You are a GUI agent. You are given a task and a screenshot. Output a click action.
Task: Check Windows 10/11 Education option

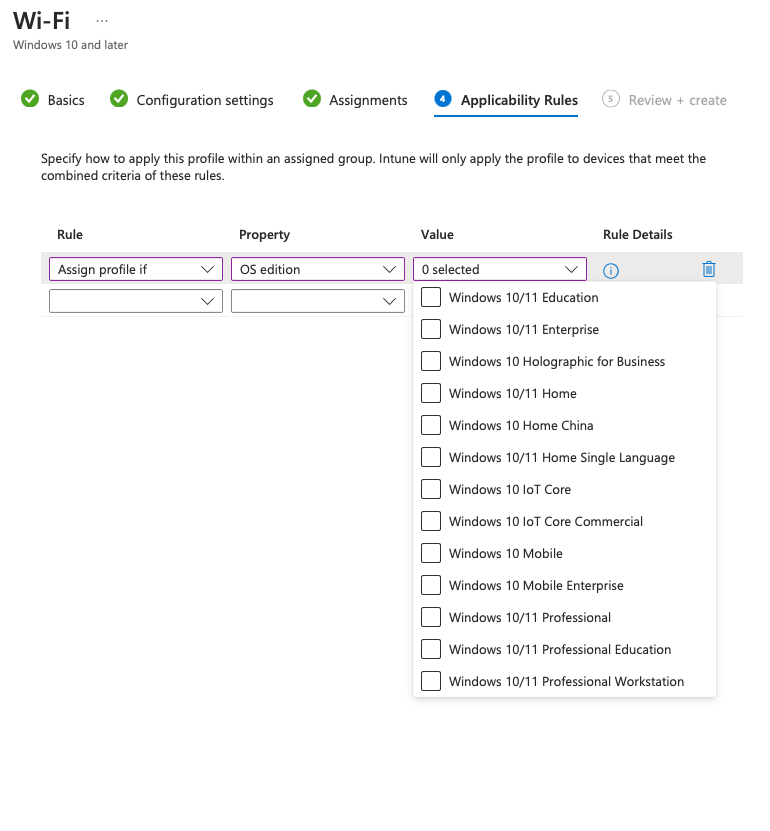(431, 297)
